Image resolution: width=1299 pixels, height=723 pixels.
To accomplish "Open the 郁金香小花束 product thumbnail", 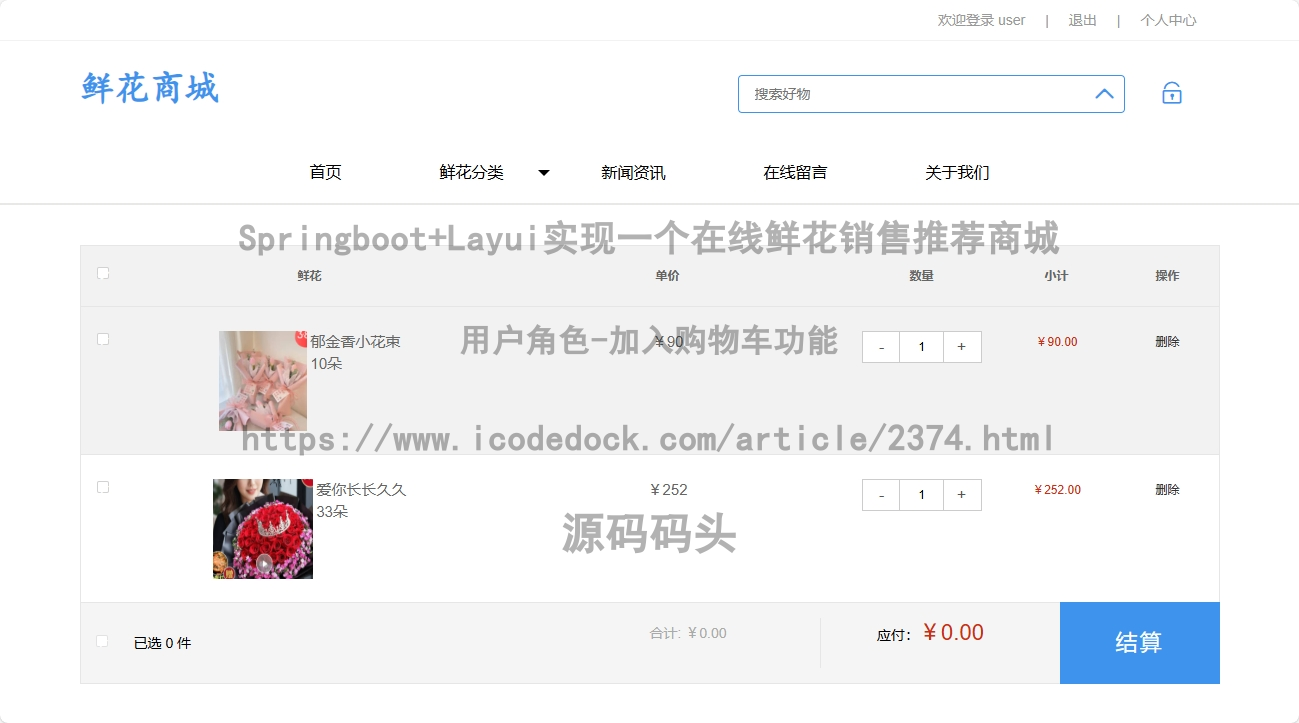I will [263, 381].
